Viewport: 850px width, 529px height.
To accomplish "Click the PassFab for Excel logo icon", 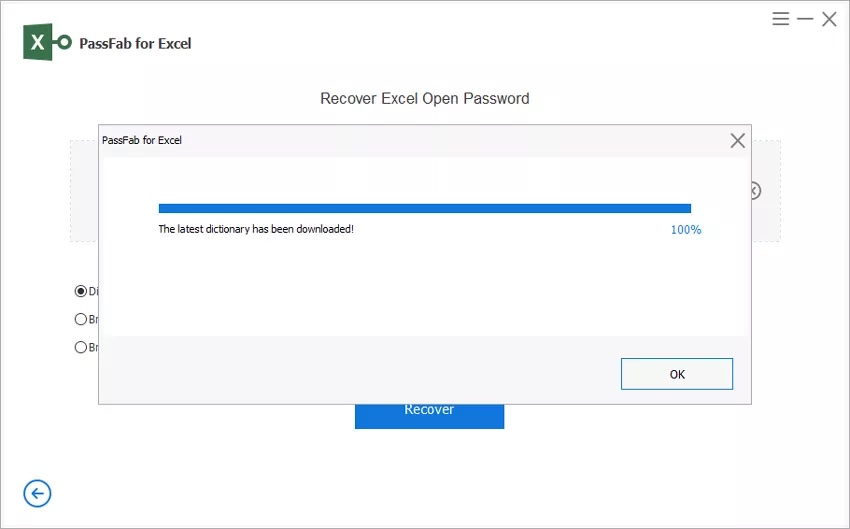I will (x=47, y=42).
